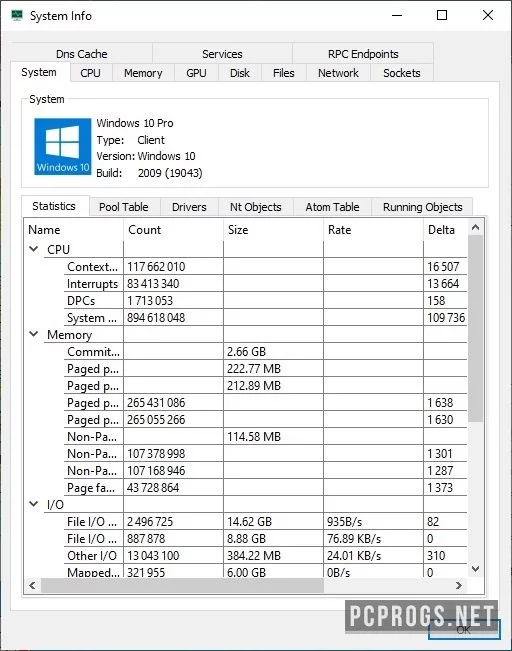Select the Mapped... row
The image size is (512, 651).
click(x=245, y=572)
